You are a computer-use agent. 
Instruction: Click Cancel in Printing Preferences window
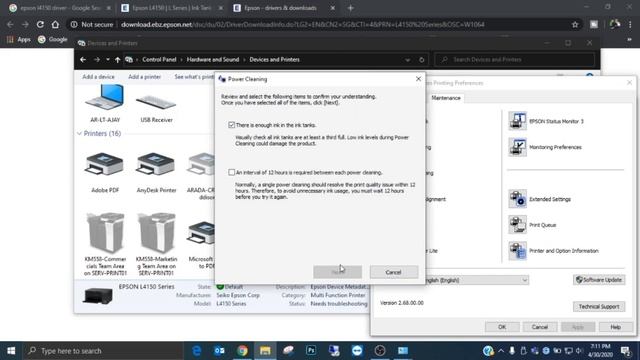540,327
